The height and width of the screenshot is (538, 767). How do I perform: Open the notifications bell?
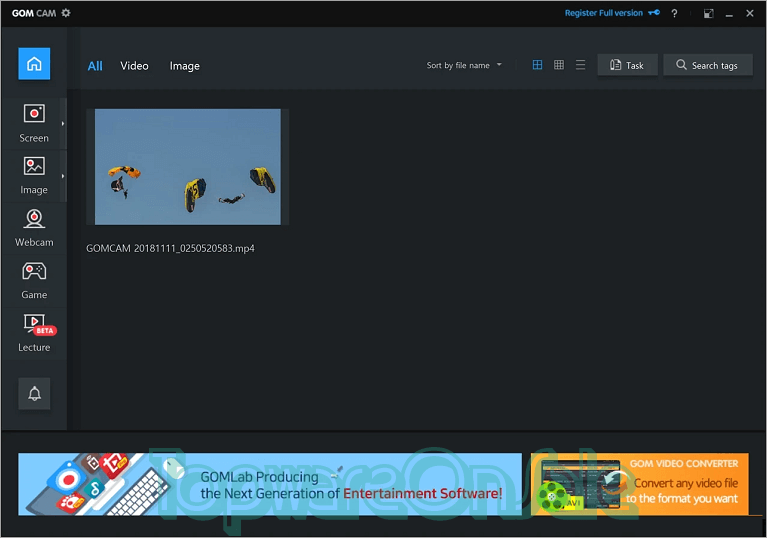(34, 393)
